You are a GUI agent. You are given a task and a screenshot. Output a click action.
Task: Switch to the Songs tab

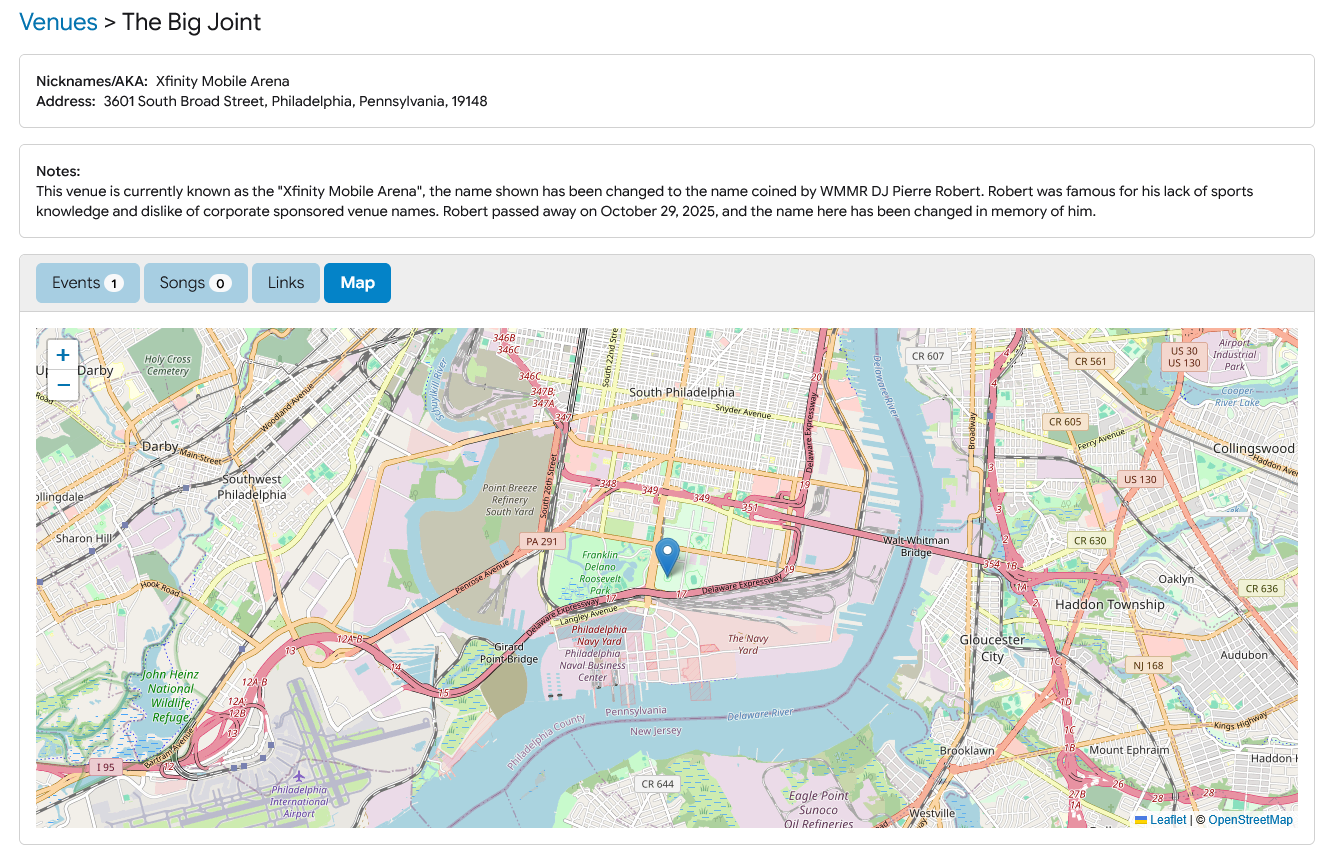pyautogui.click(x=195, y=283)
